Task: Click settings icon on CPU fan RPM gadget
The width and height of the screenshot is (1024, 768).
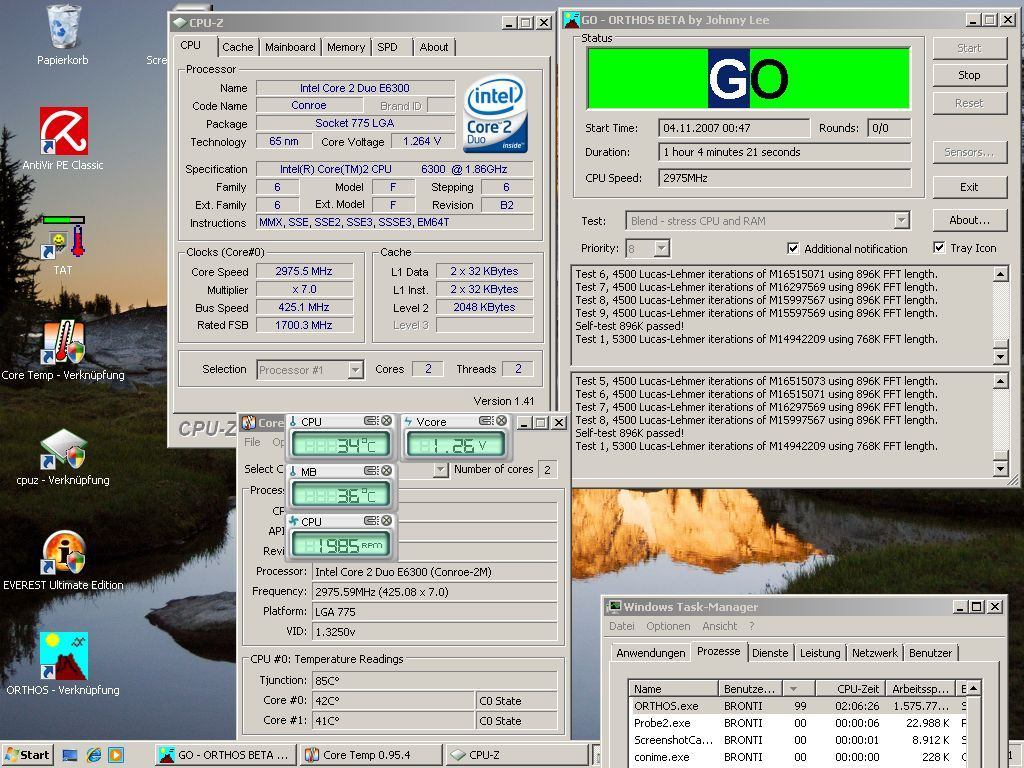Action: (x=371, y=520)
